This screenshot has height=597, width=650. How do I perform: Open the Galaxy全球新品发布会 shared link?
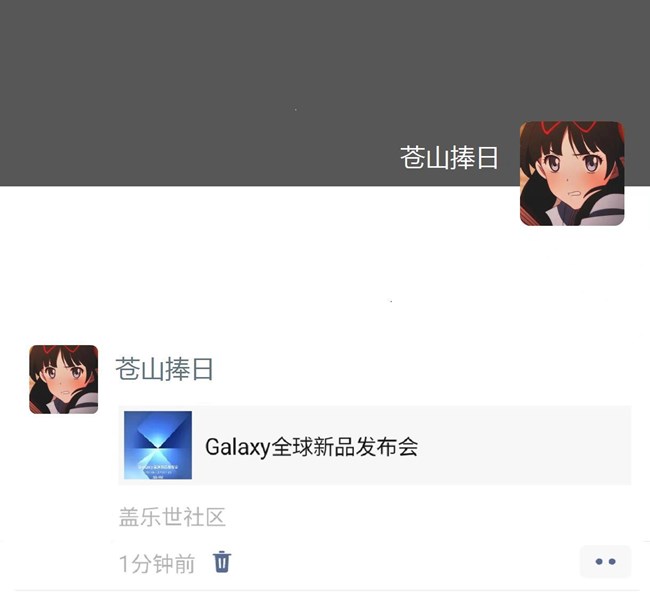[x=311, y=447]
